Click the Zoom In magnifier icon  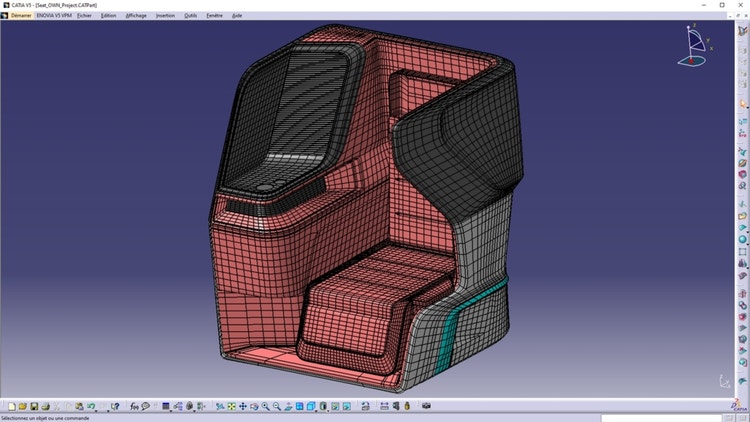[265, 407]
